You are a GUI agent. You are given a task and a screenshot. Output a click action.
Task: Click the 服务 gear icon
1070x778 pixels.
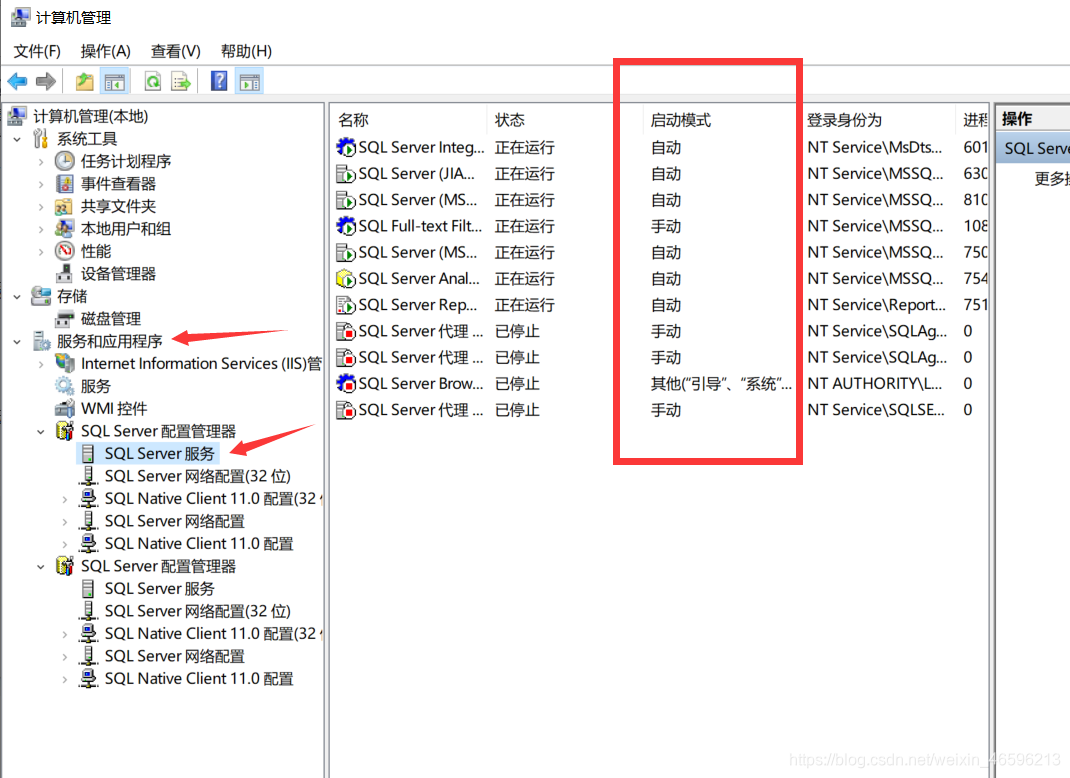[64, 386]
